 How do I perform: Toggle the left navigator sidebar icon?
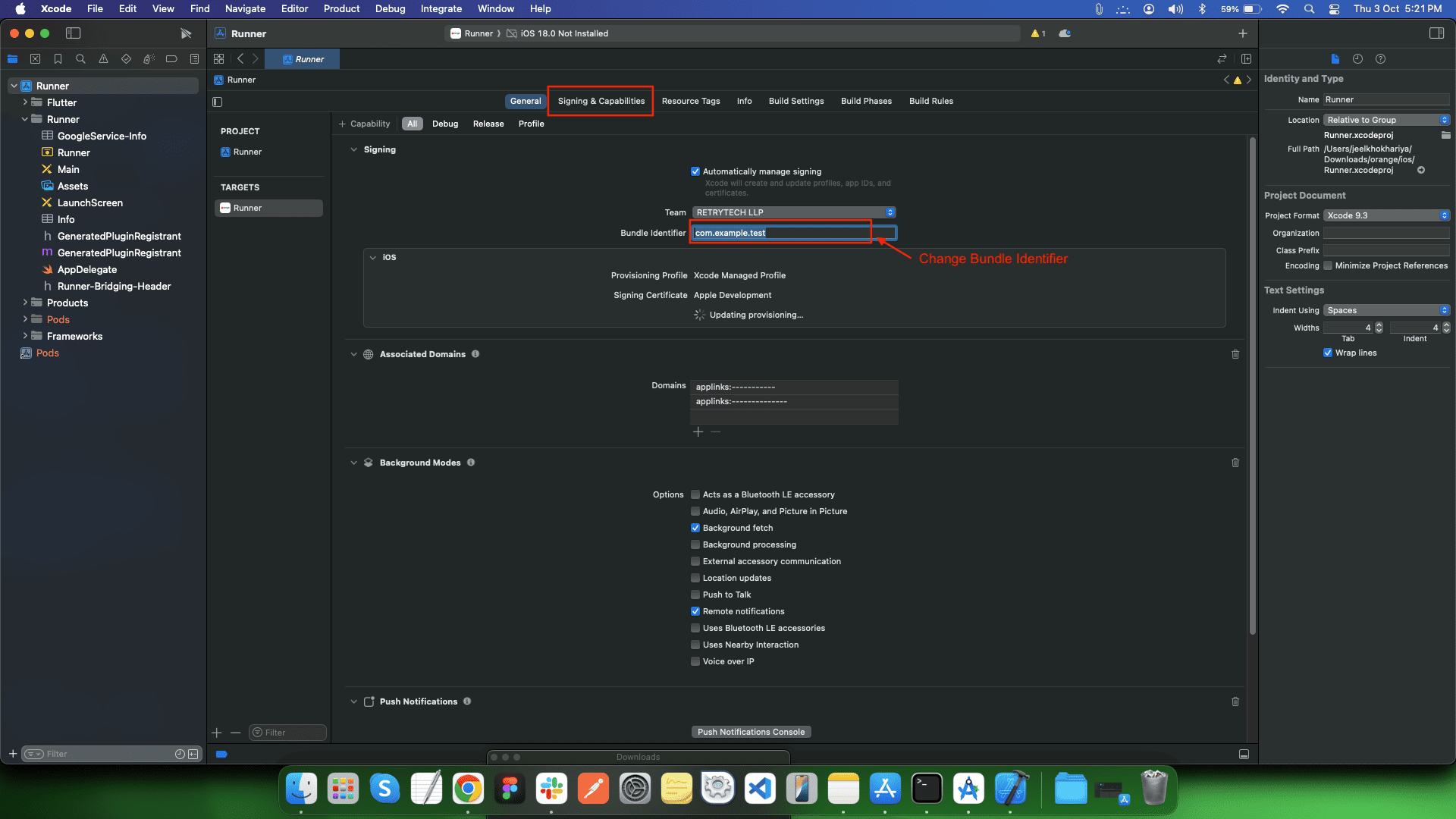pos(74,33)
